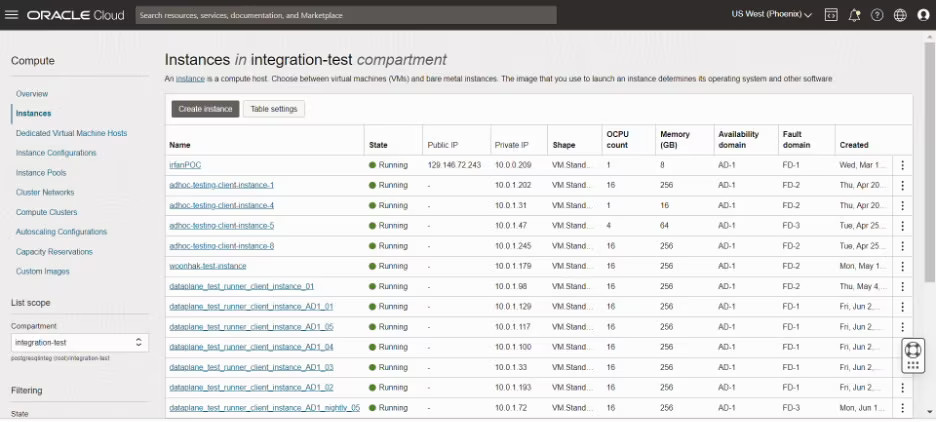Open the user profile avatar
This screenshot has height=422, width=936.
click(923, 15)
